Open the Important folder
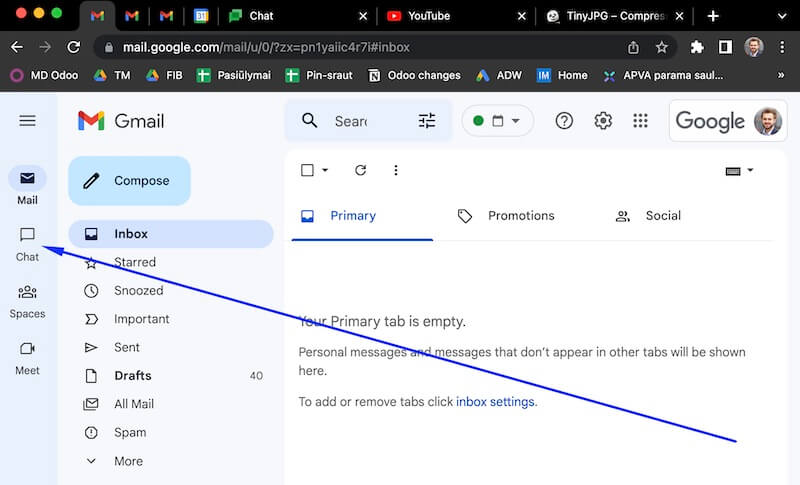 point(171,319)
